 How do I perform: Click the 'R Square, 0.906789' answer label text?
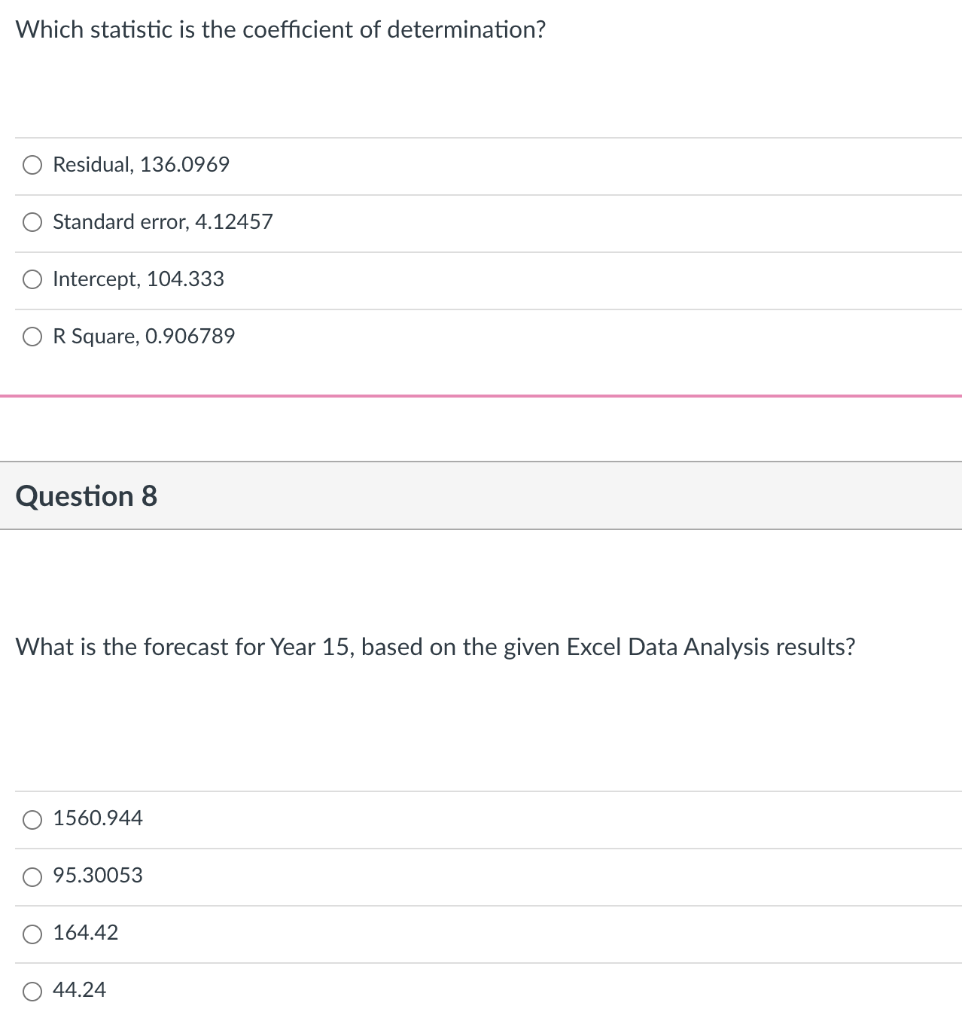(x=144, y=336)
